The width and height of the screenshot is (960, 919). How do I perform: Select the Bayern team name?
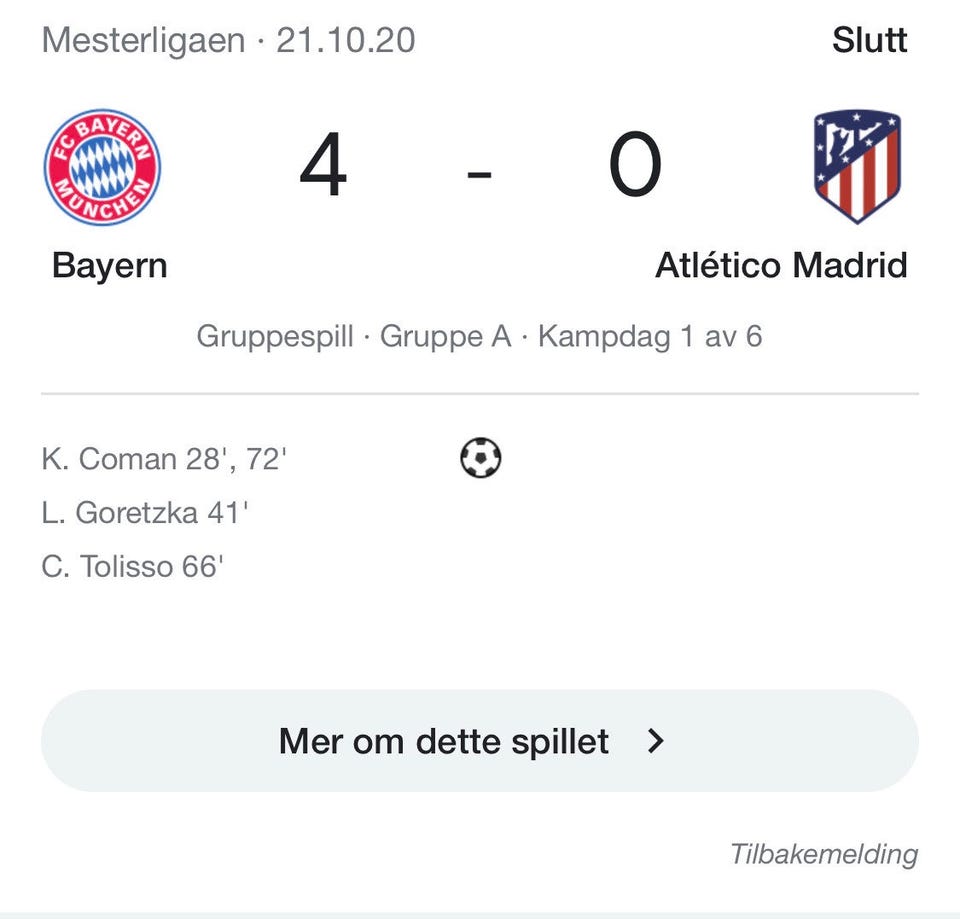[110, 265]
